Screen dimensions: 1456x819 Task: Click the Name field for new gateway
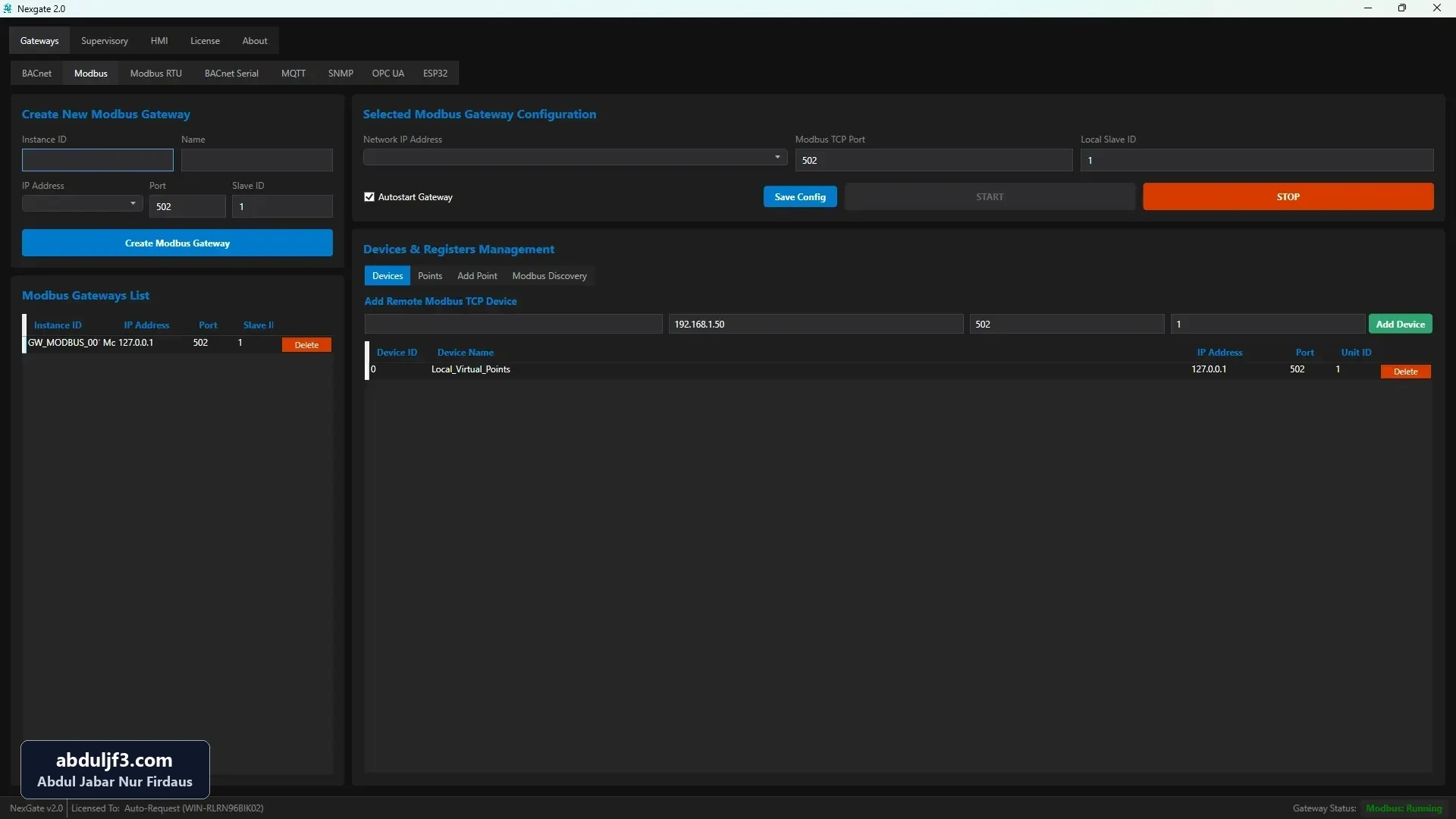click(x=257, y=160)
